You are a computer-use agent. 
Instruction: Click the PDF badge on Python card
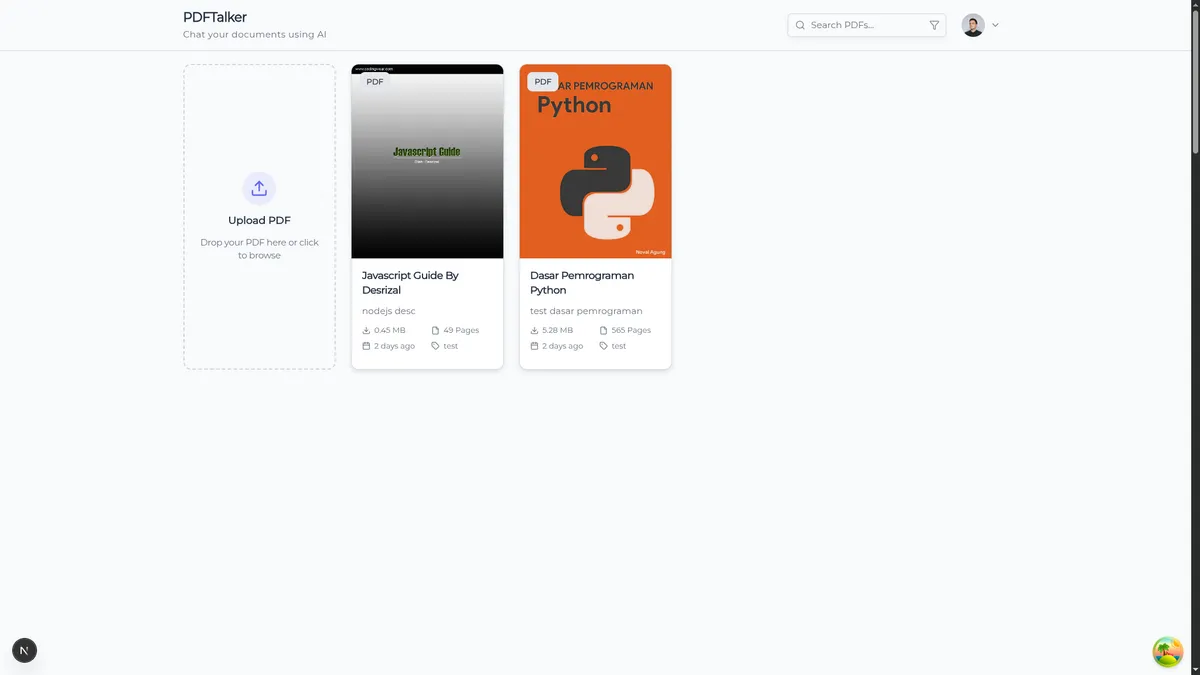point(542,82)
